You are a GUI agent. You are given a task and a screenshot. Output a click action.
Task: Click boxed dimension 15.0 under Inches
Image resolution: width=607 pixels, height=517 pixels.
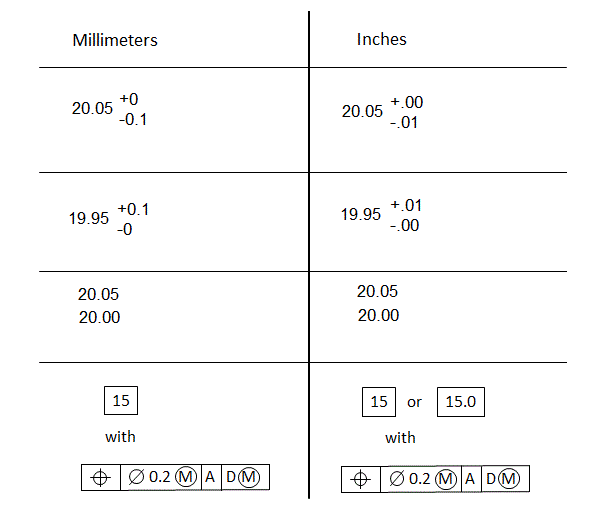click(461, 402)
